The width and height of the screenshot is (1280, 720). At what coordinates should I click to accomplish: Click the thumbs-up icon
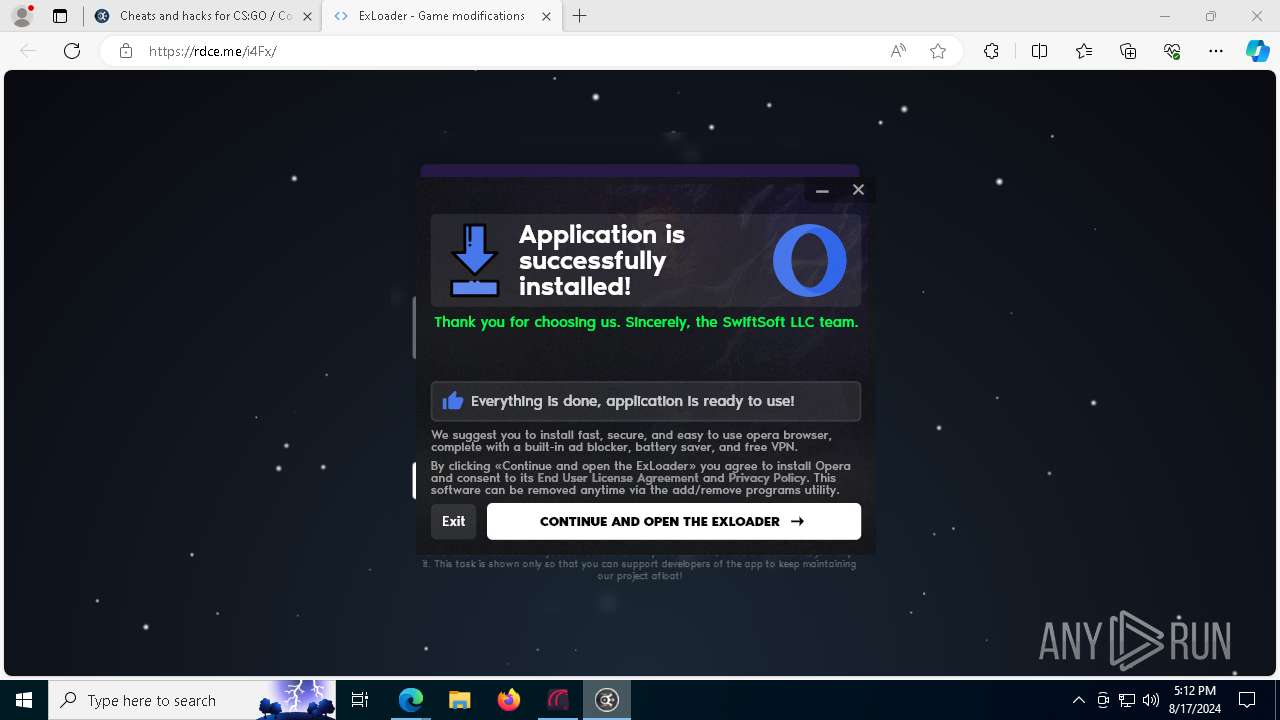(453, 401)
